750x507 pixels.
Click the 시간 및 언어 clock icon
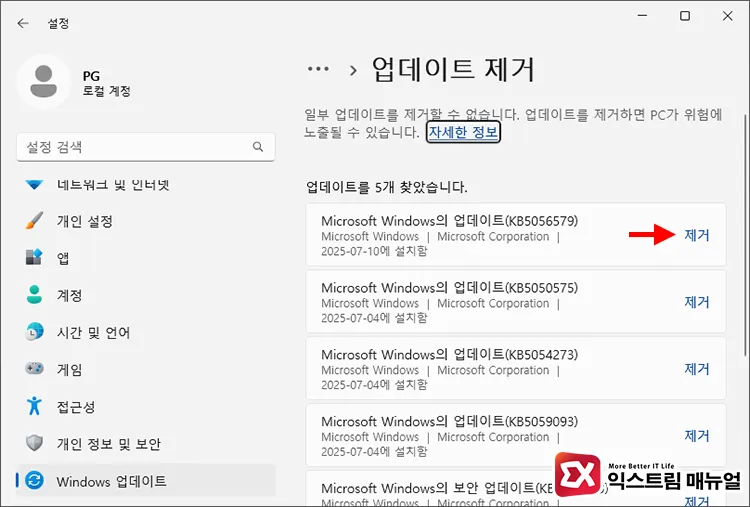coord(34,331)
